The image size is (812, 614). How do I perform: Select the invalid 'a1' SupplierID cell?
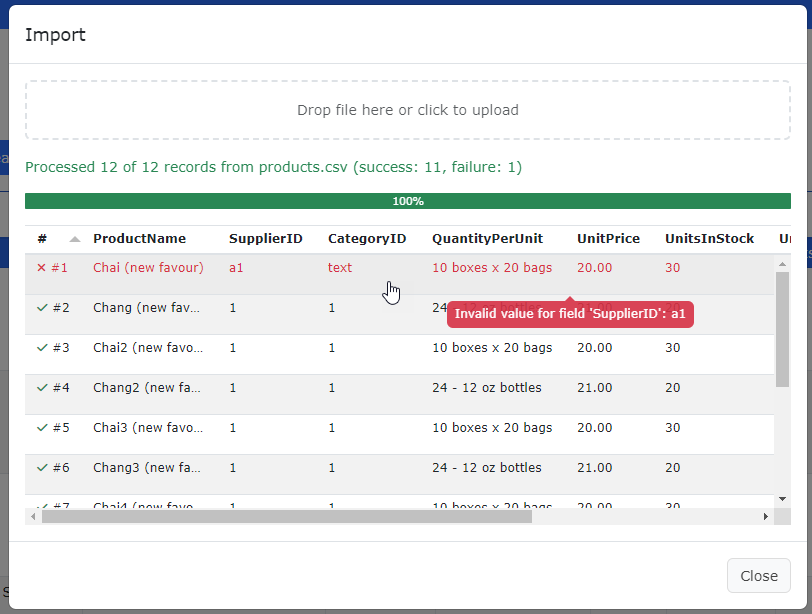tap(236, 268)
